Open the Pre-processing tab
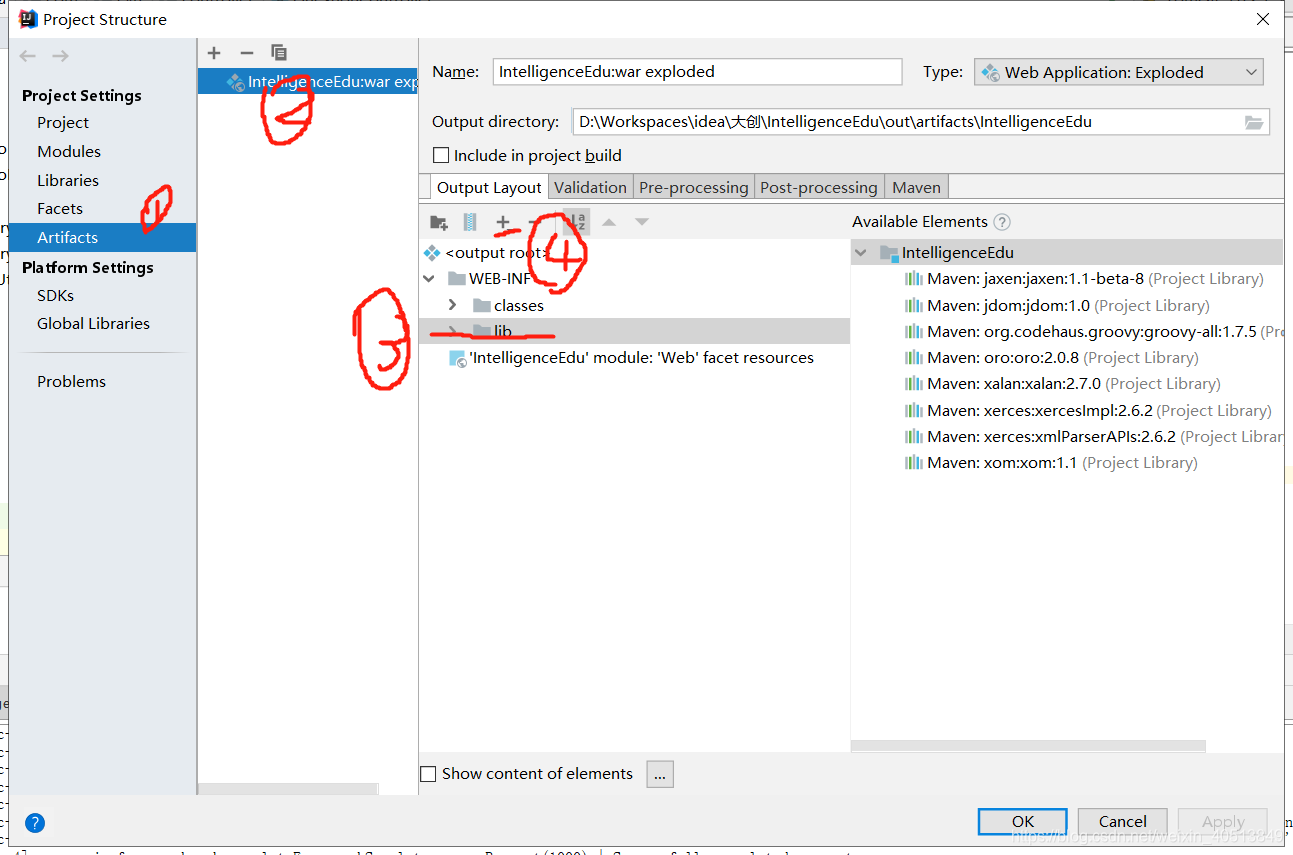1293x855 pixels. [x=693, y=187]
